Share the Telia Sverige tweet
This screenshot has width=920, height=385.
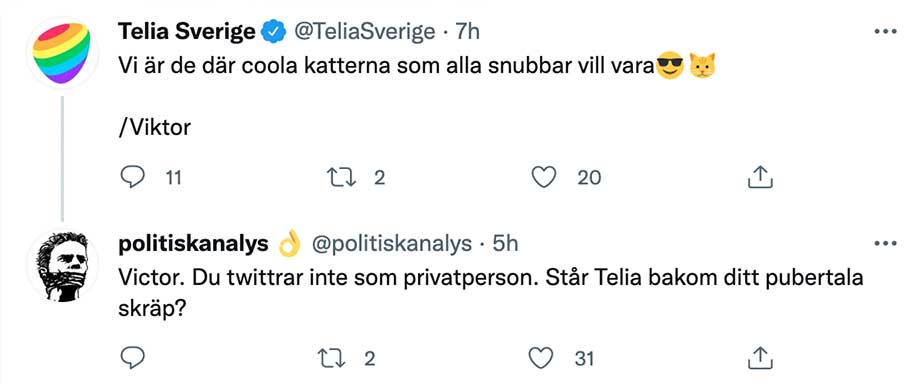761,177
